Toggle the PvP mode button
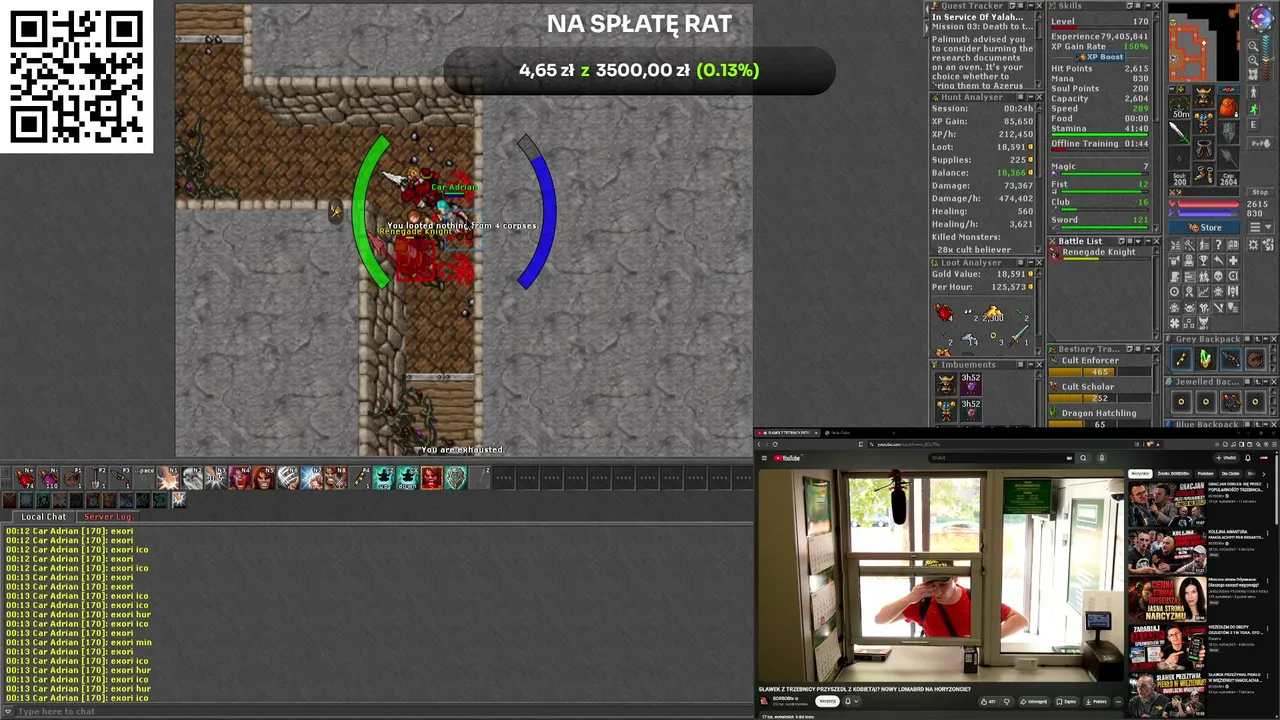 coord(1260,144)
